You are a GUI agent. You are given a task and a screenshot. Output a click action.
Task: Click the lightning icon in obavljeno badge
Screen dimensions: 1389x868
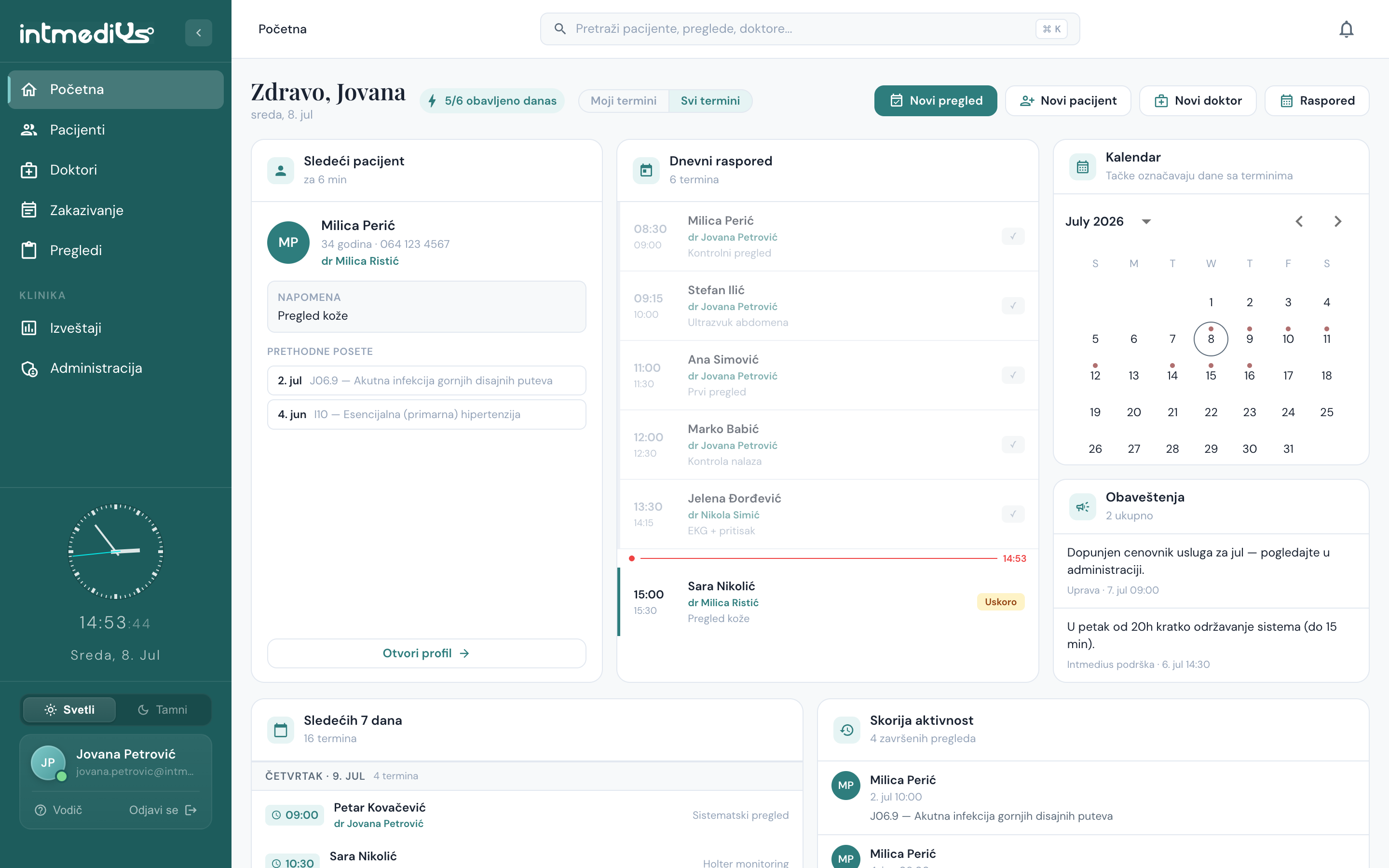[432, 101]
